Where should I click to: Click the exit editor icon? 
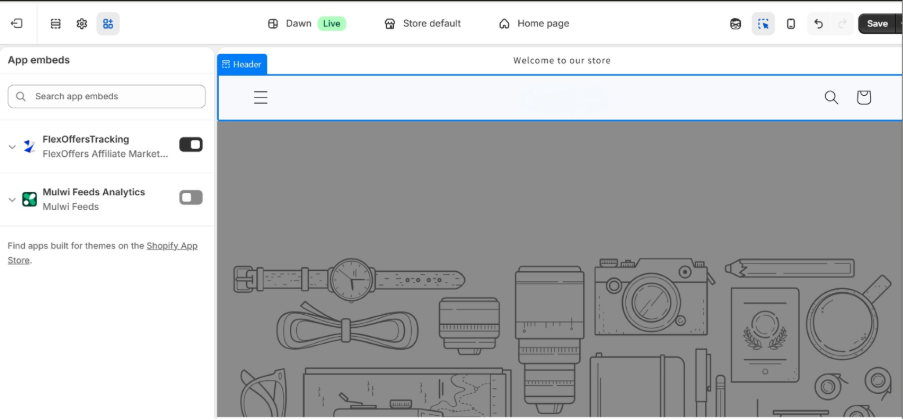[x=17, y=23]
